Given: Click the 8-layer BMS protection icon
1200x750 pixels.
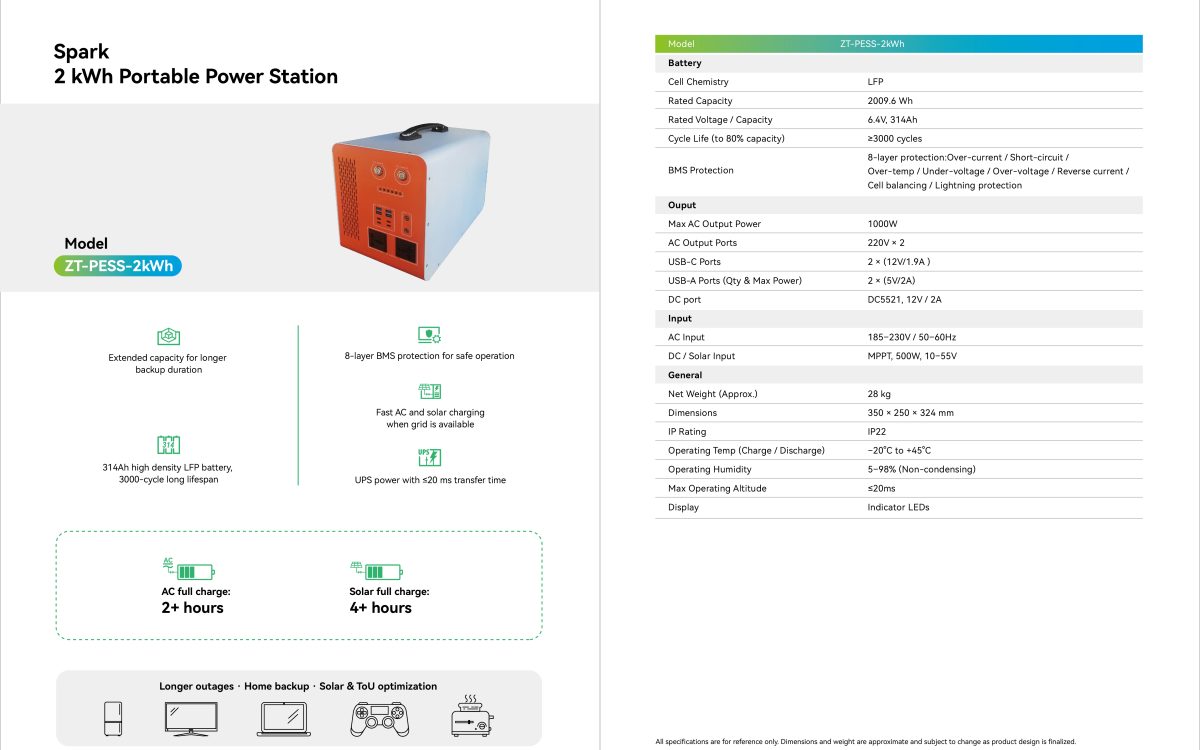Looking at the screenshot, I should (429, 335).
